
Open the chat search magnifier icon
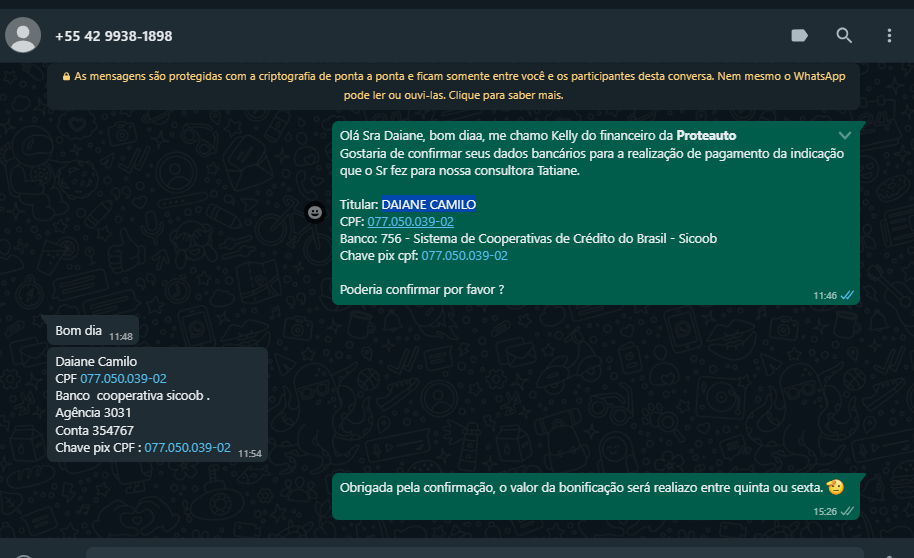(x=844, y=36)
